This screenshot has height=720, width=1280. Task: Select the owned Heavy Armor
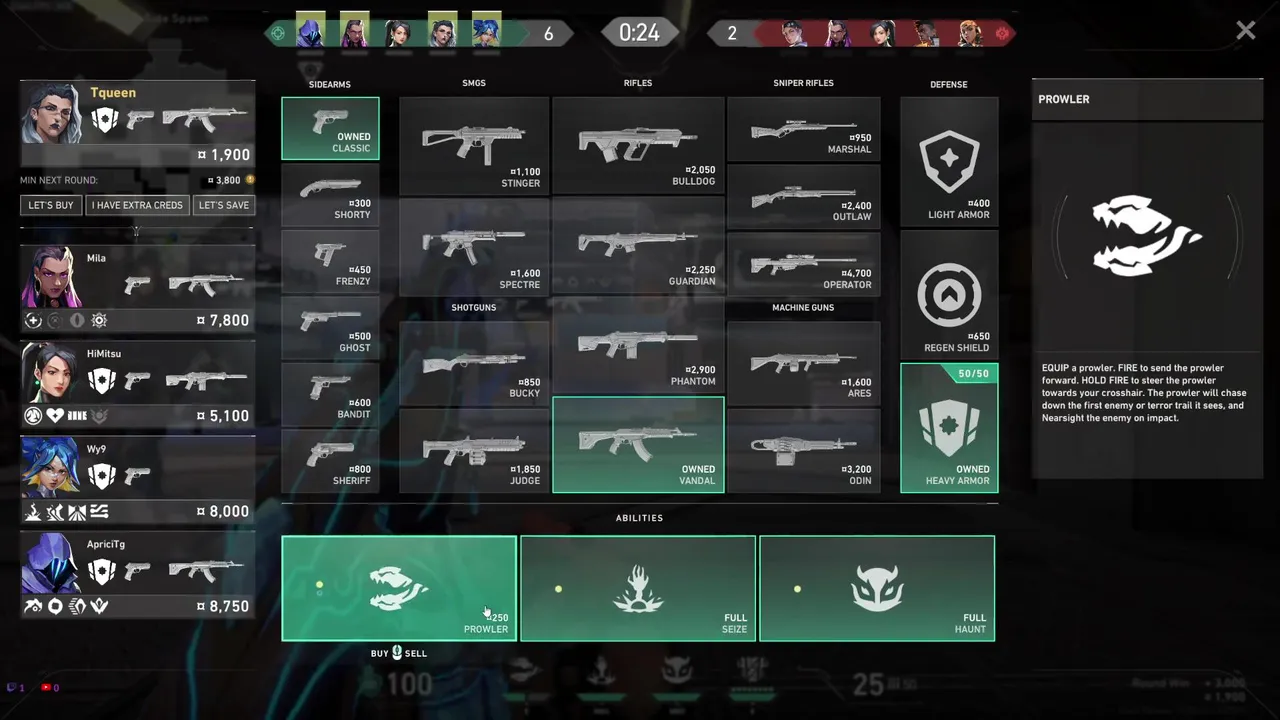949,428
